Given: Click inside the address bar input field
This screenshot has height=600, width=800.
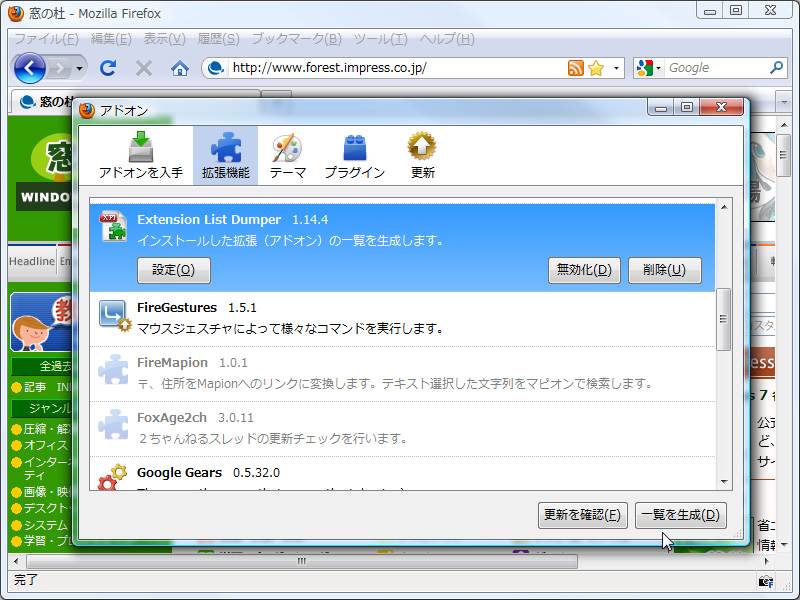Looking at the screenshot, I should [400, 68].
